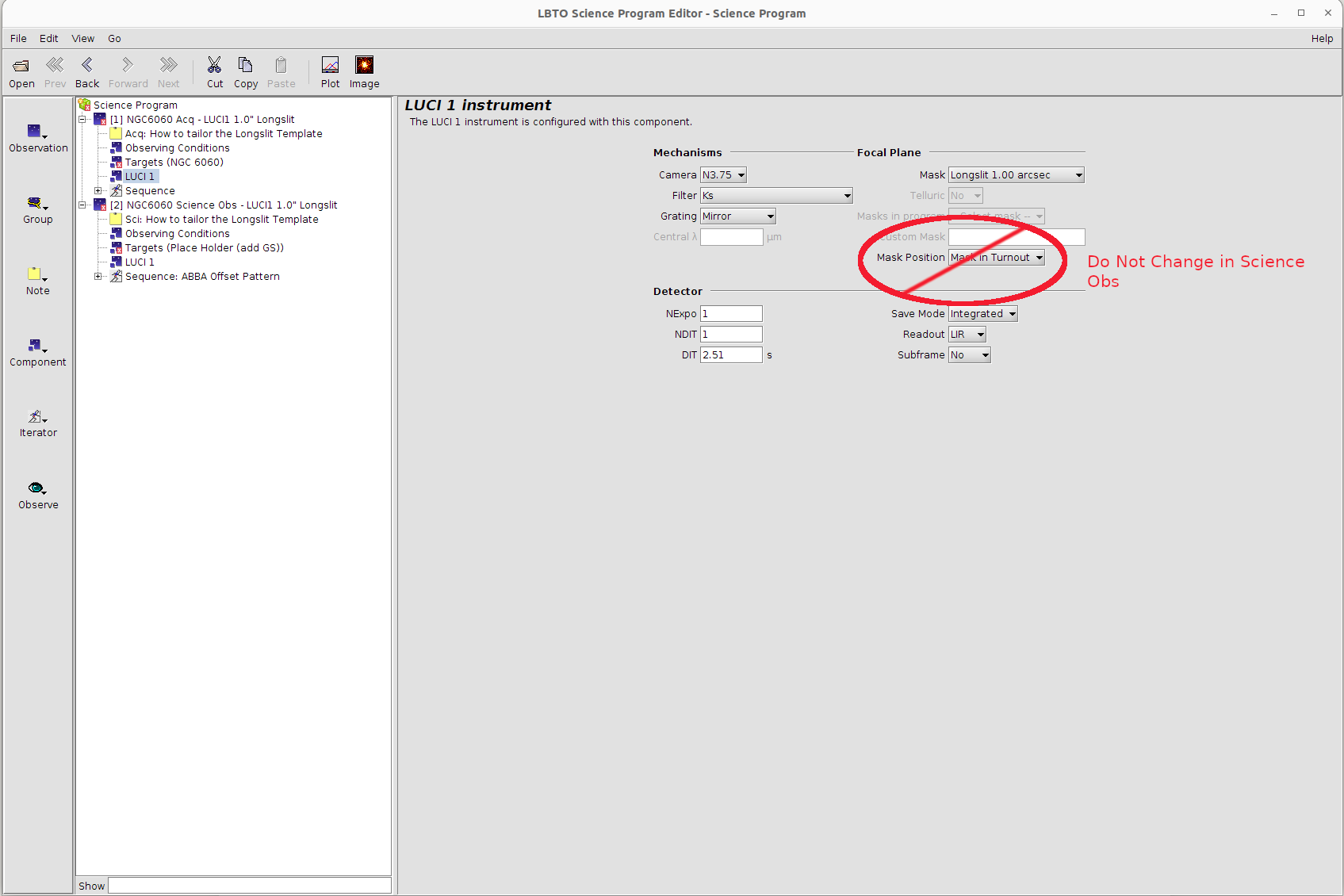
Task: Open the Camera dropdown
Action: pos(723,175)
